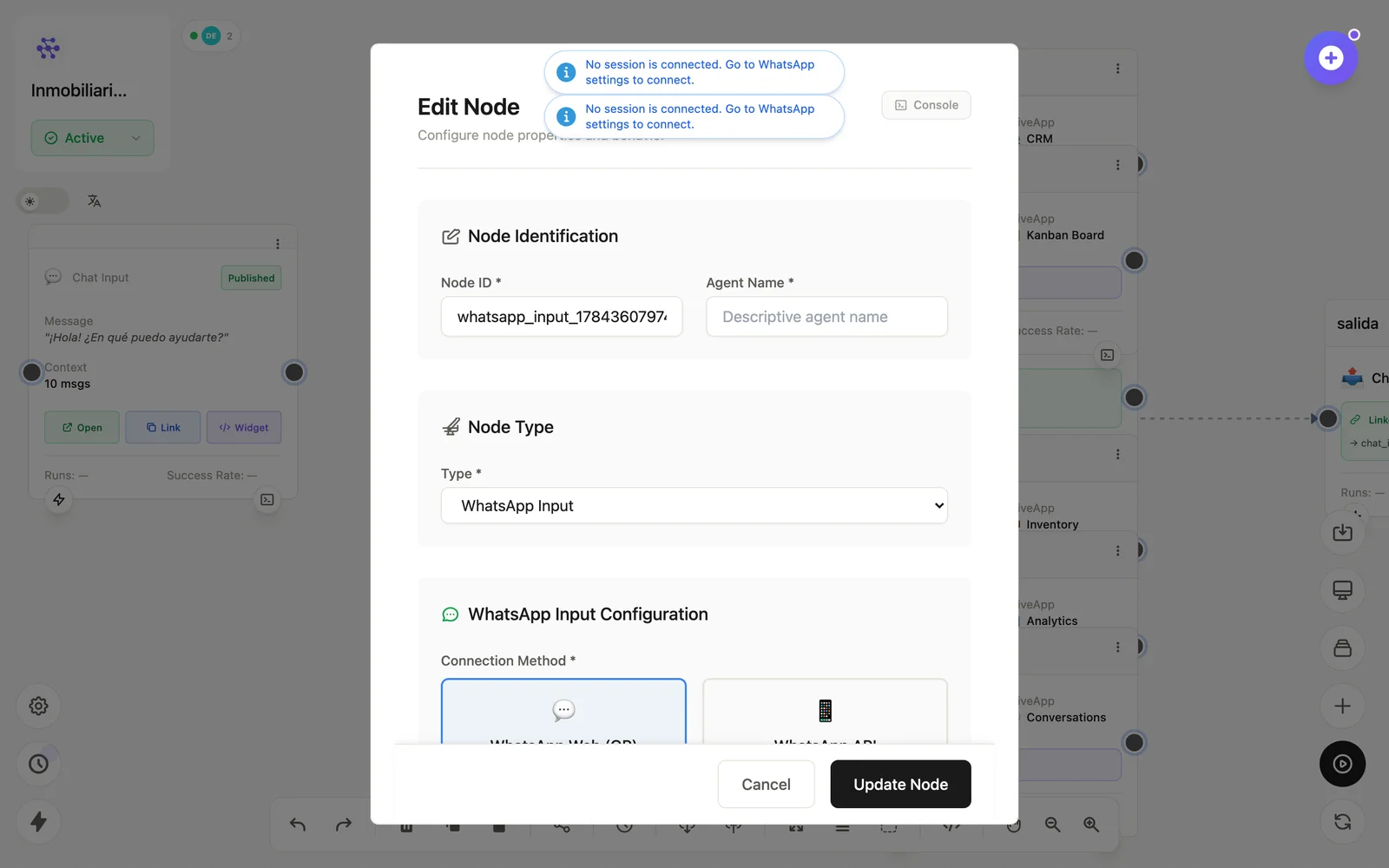
Task: Click the Update Node button
Action: pos(900,785)
